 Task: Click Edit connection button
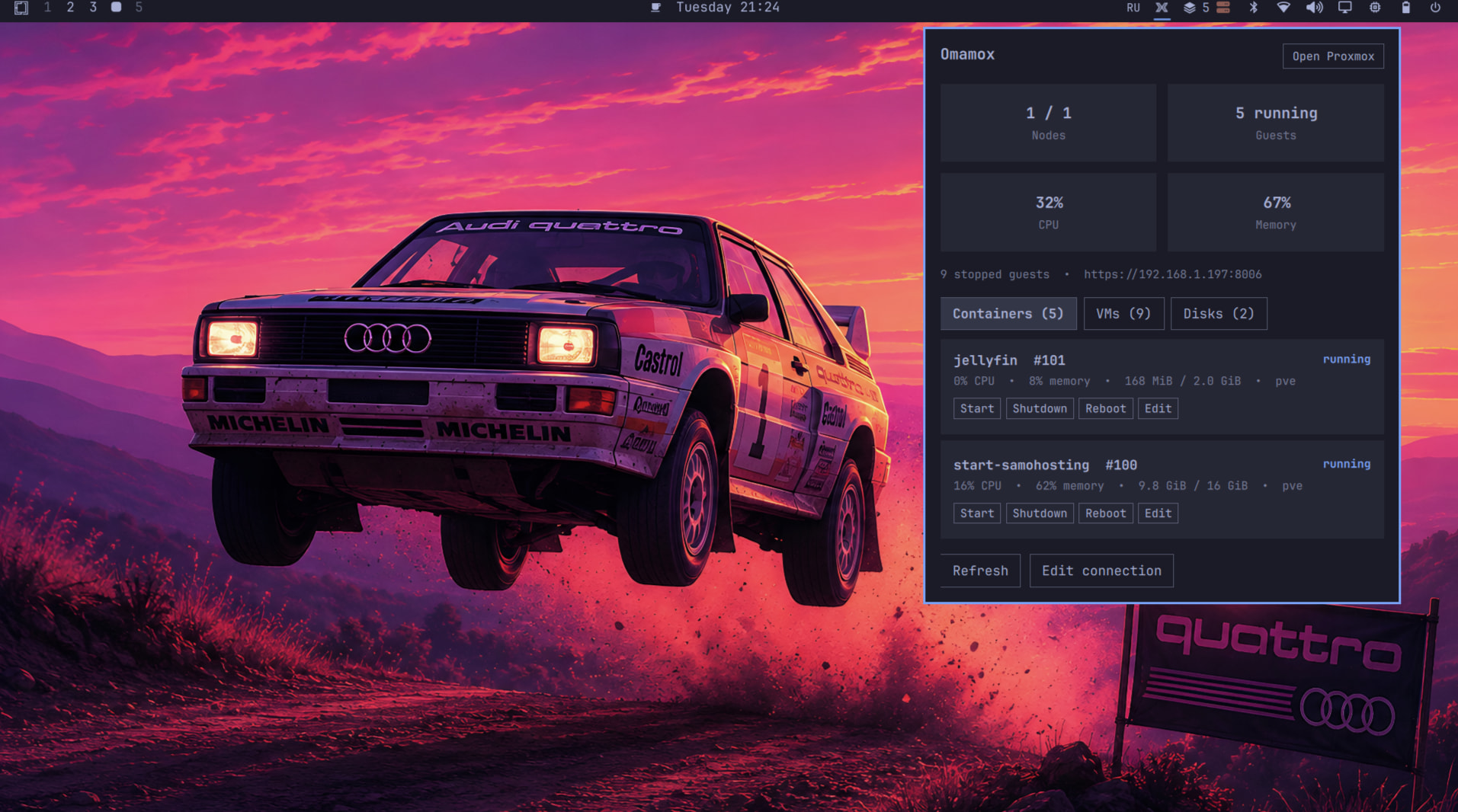(x=1101, y=571)
